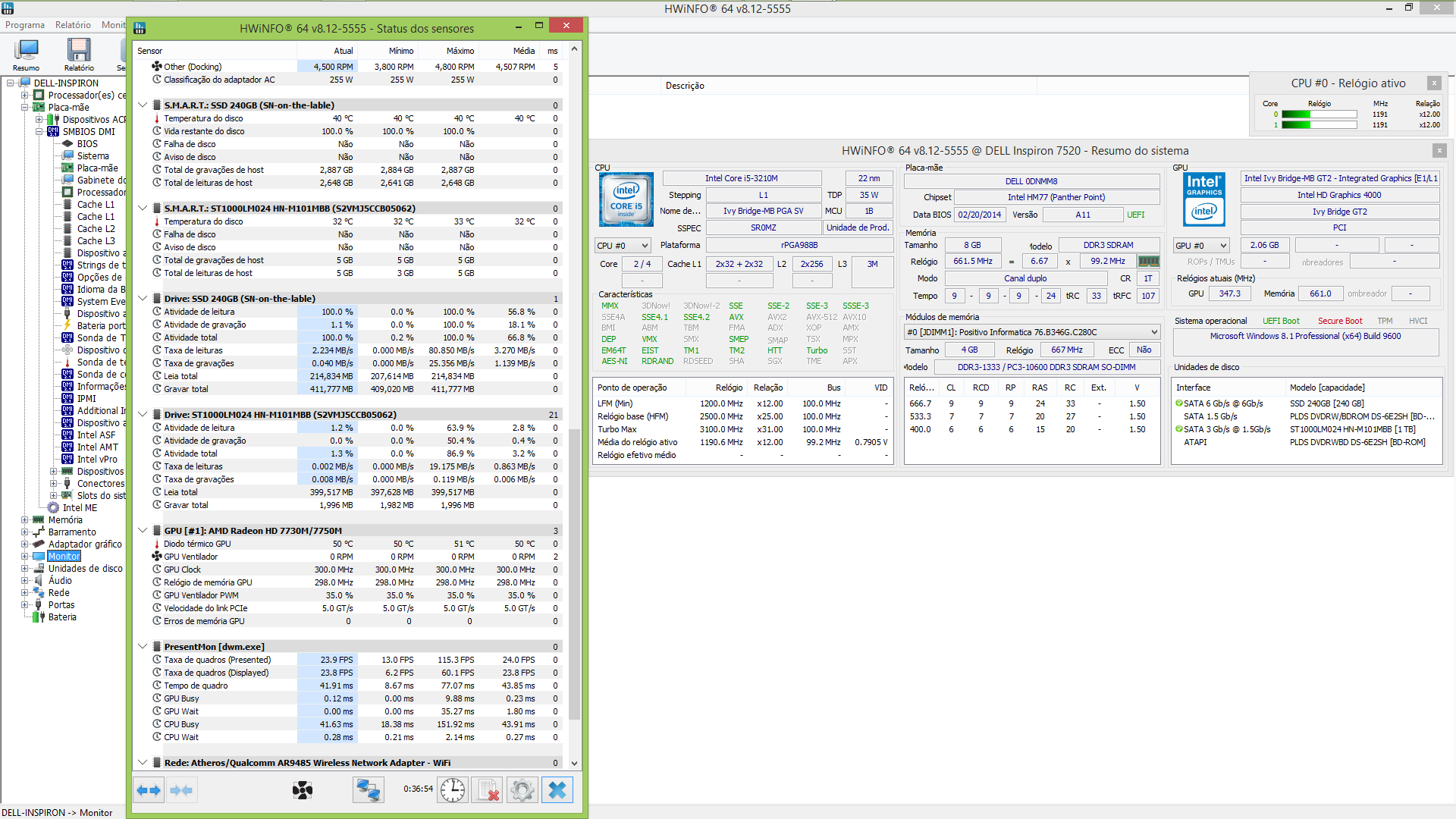This screenshot has height=819, width=1456.
Task: Click the green memory module icon beside 99.2 MHz
Action: [1149, 262]
